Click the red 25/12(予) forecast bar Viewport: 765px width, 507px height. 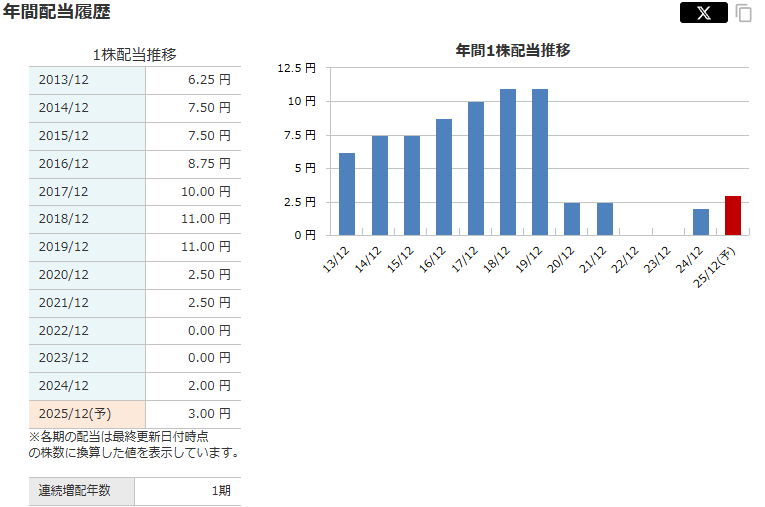[733, 215]
